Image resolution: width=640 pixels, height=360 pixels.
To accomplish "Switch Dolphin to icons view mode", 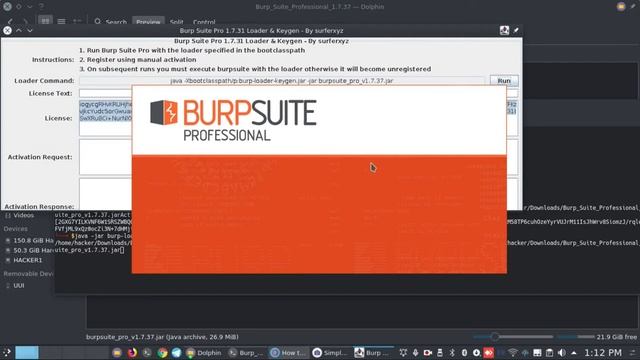I will [45, 21].
